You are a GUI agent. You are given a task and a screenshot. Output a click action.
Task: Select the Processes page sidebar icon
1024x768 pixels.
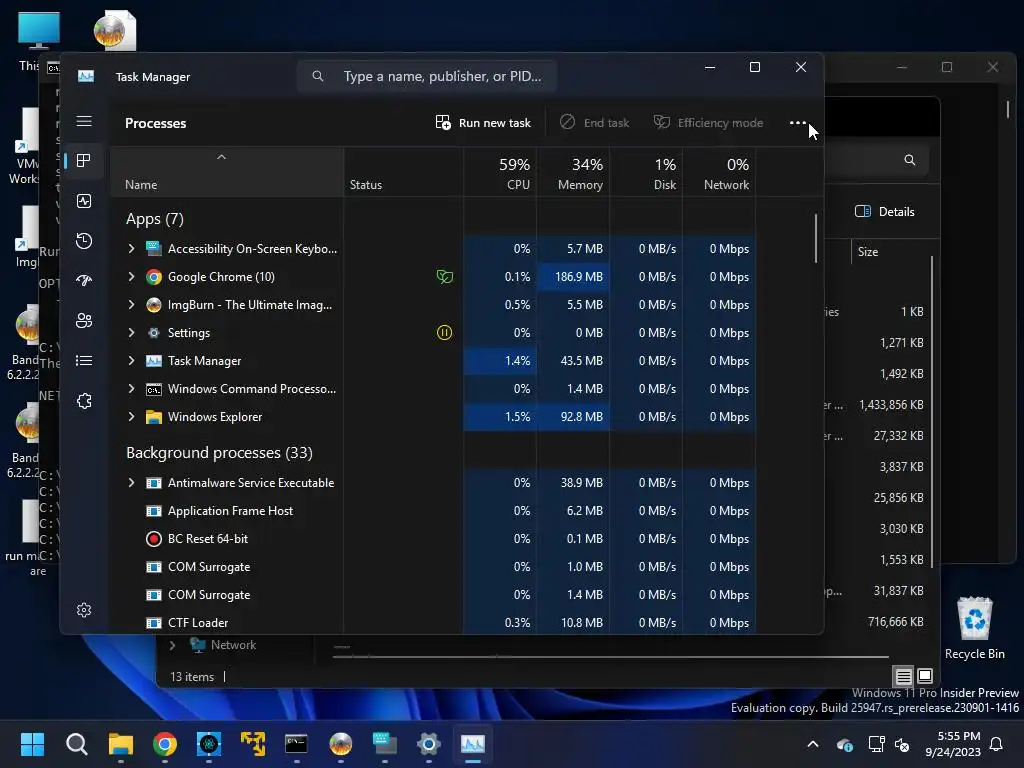[x=84, y=161]
